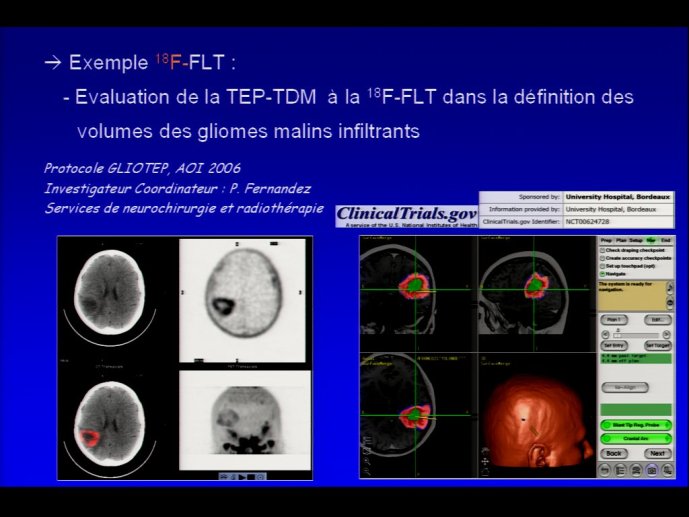Click the Set Target button
The width and height of the screenshot is (689, 517).
(x=658, y=346)
